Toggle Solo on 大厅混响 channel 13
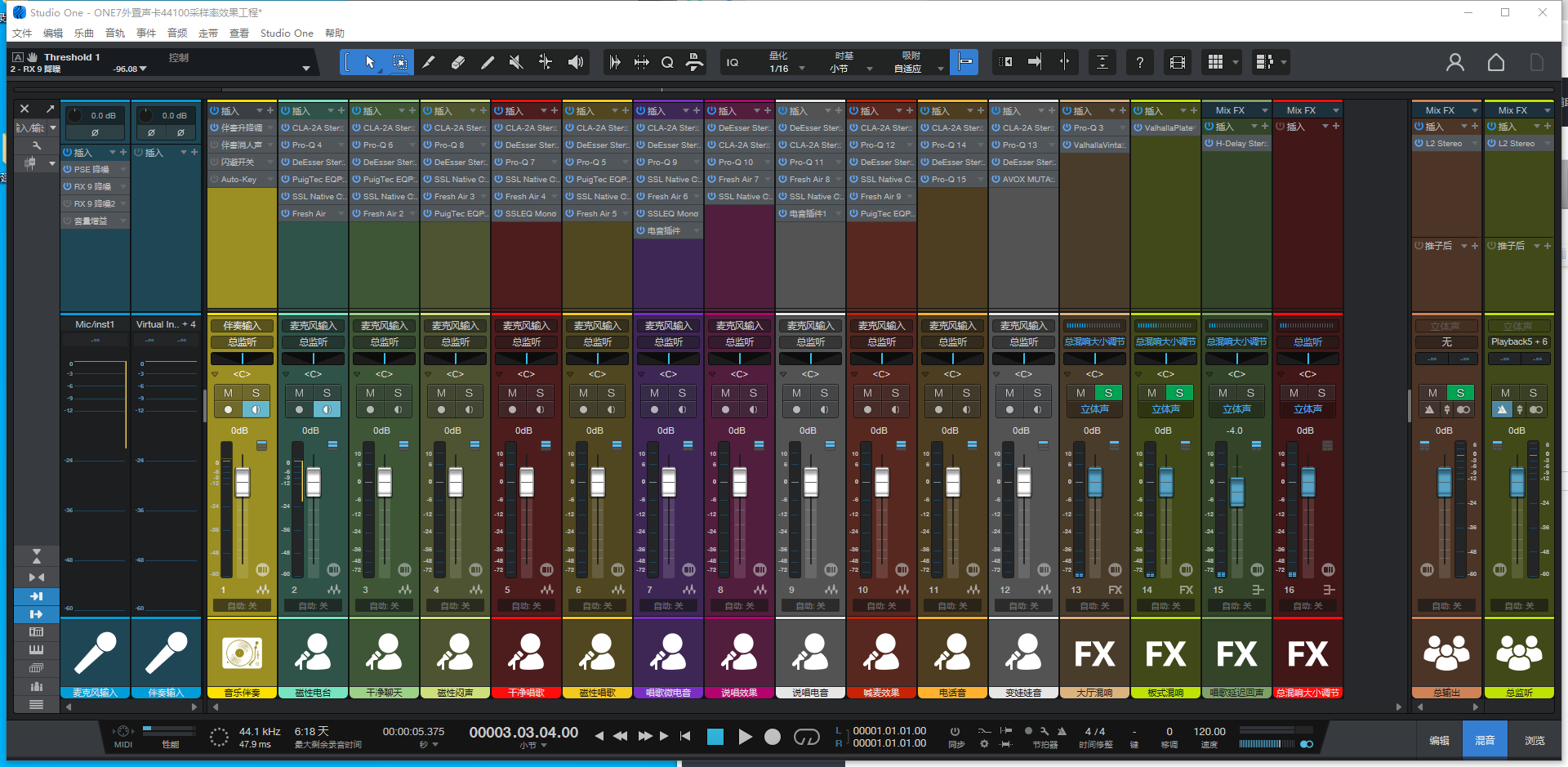The image size is (1568, 767). (x=1108, y=393)
